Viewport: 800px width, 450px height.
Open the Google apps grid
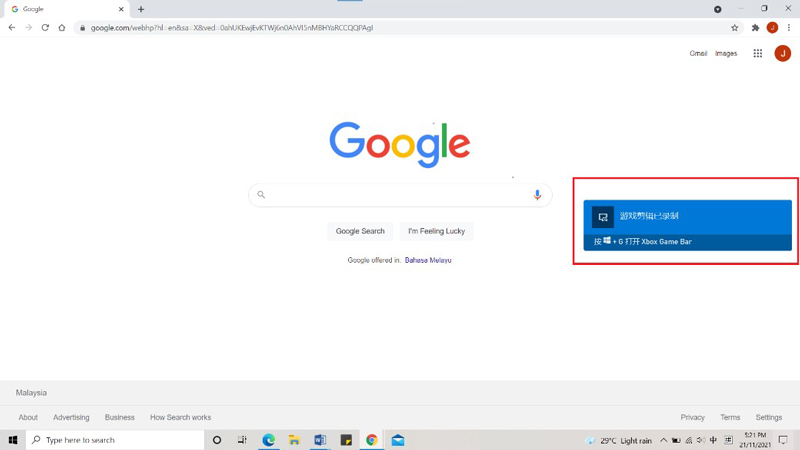tap(757, 54)
